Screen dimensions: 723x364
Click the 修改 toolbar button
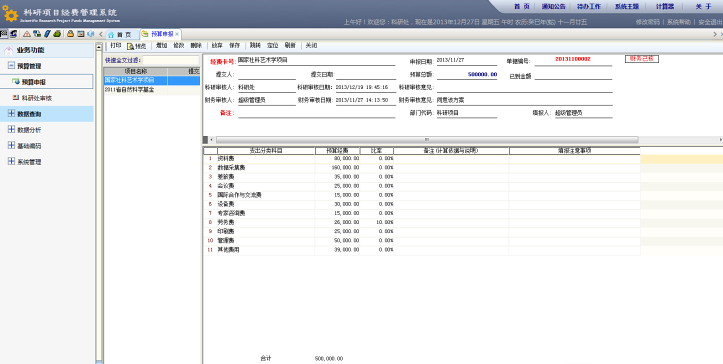click(178, 46)
